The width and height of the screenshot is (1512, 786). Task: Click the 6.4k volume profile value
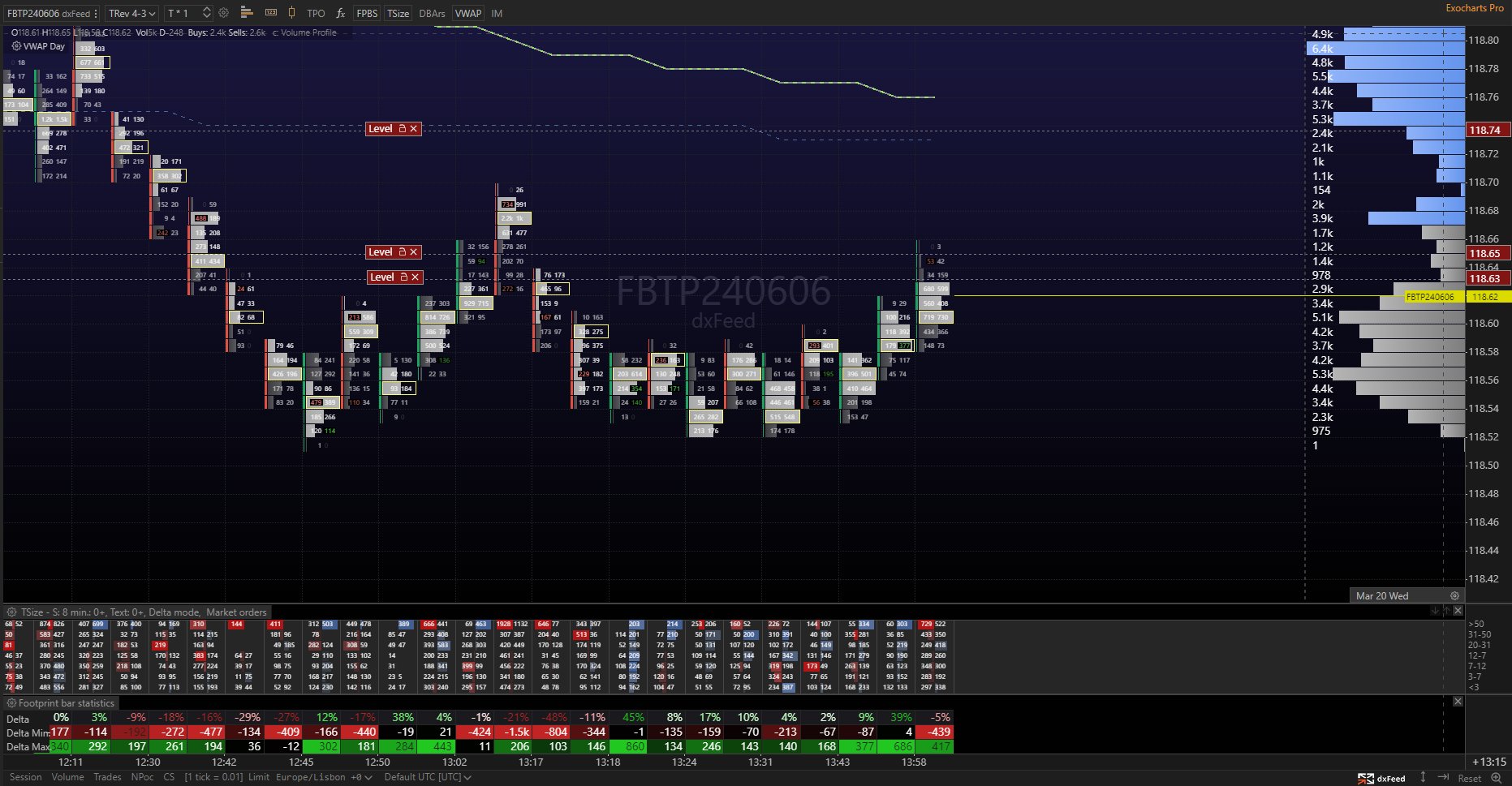[x=1322, y=49]
